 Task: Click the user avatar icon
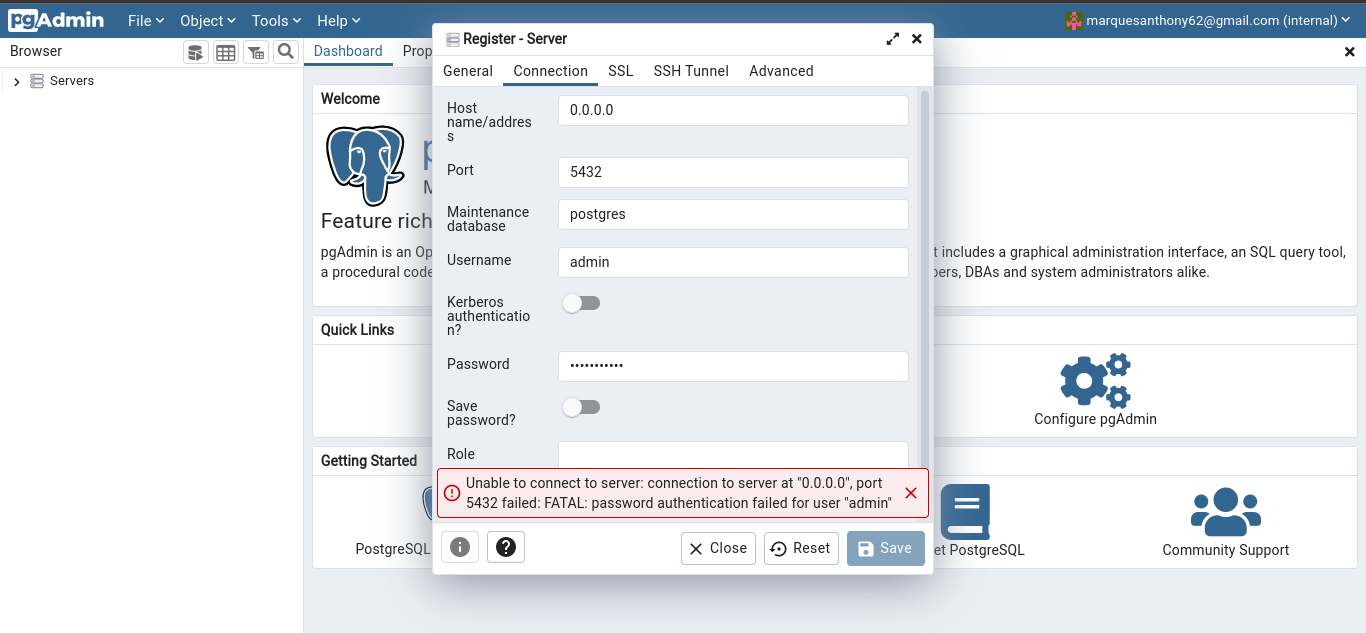coord(1075,20)
